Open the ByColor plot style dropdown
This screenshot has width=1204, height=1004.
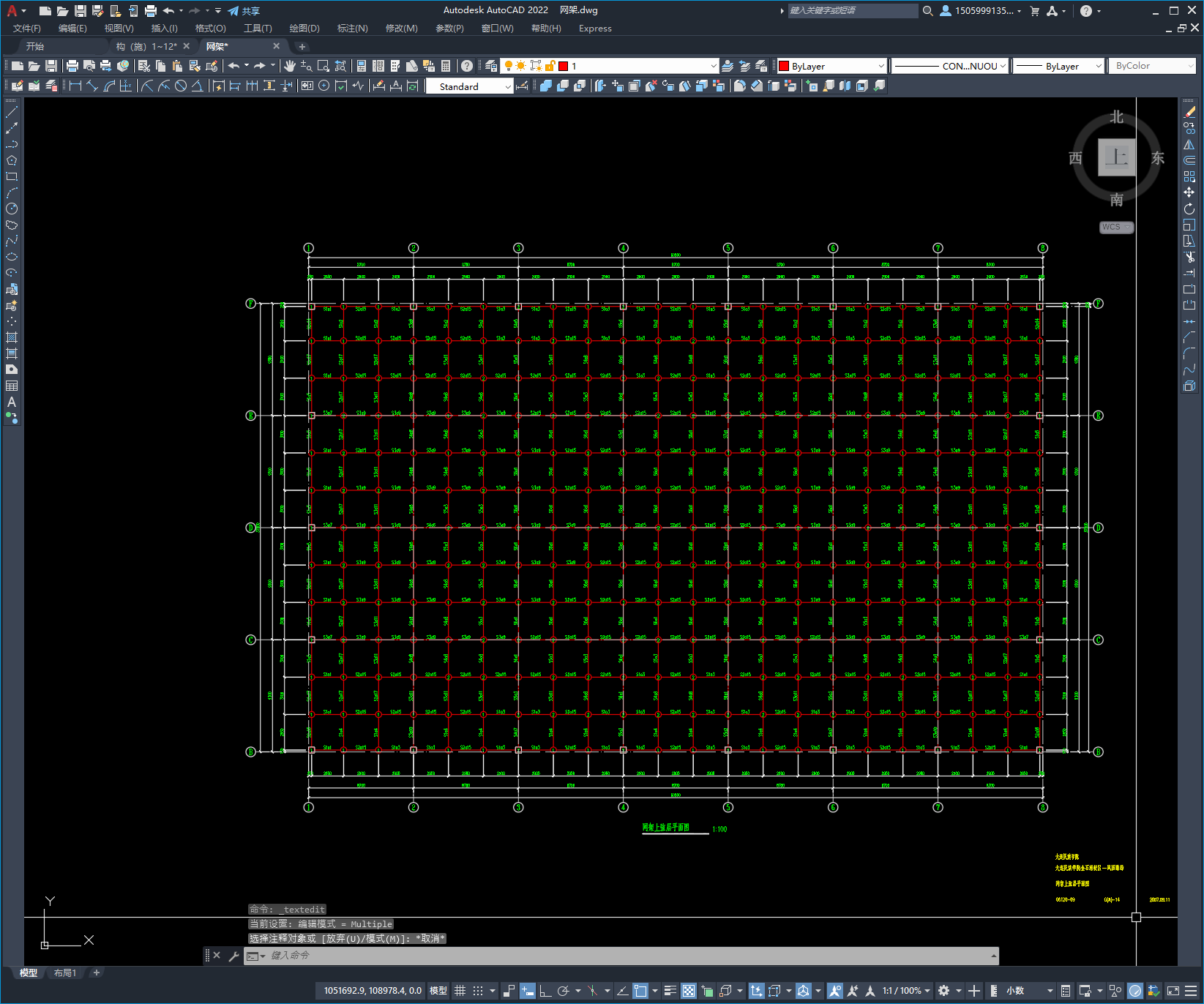pos(1152,66)
